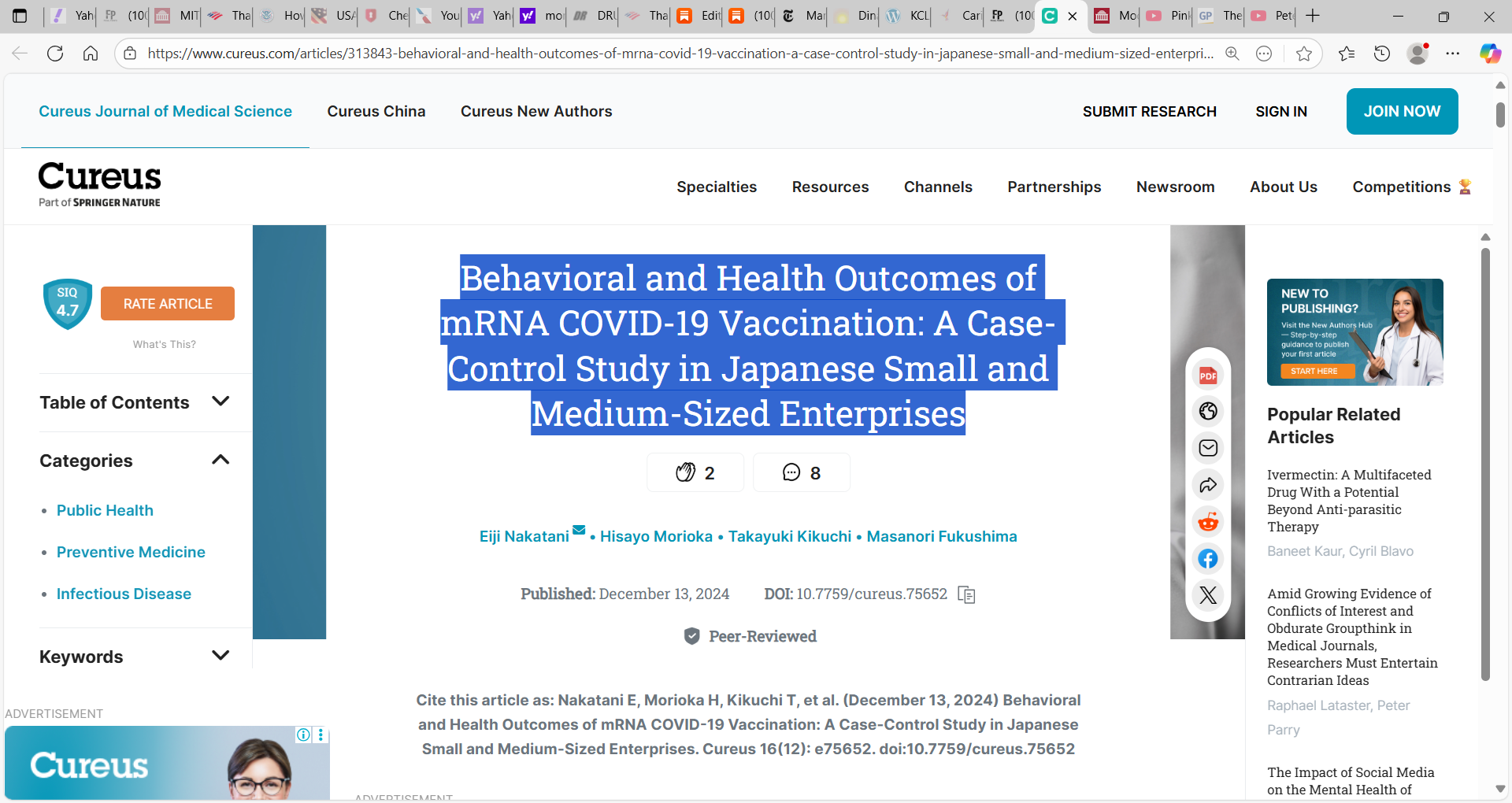Open browser history icon

click(x=1382, y=54)
